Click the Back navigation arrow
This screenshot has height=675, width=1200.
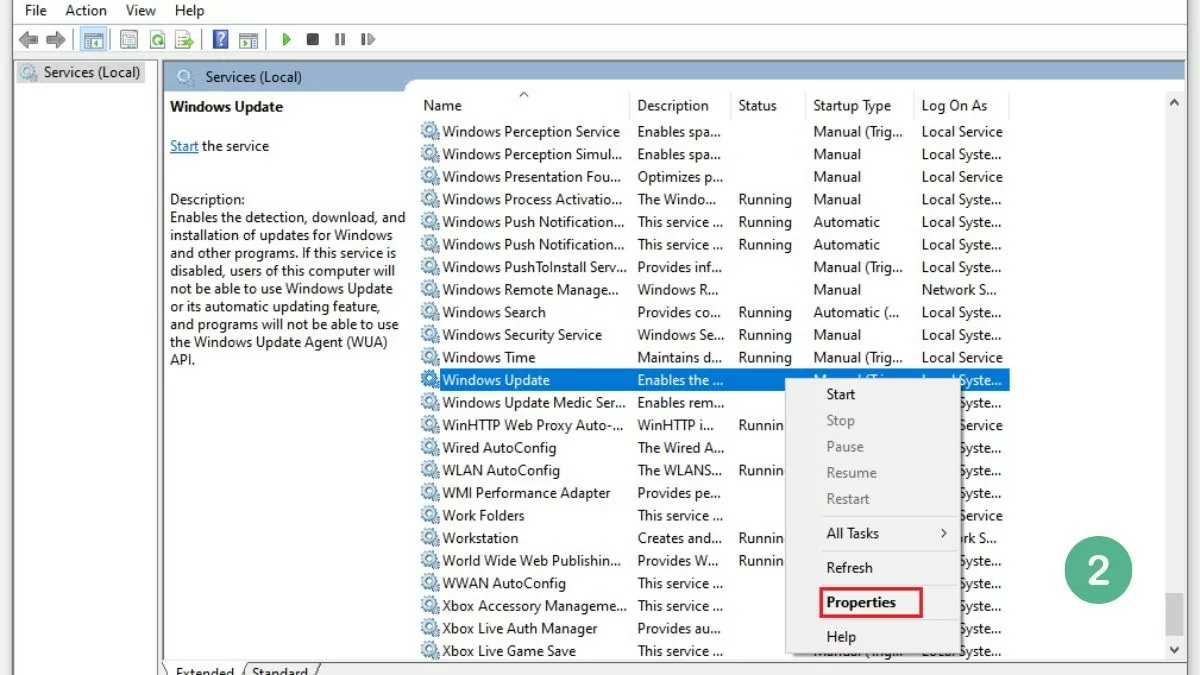27,39
